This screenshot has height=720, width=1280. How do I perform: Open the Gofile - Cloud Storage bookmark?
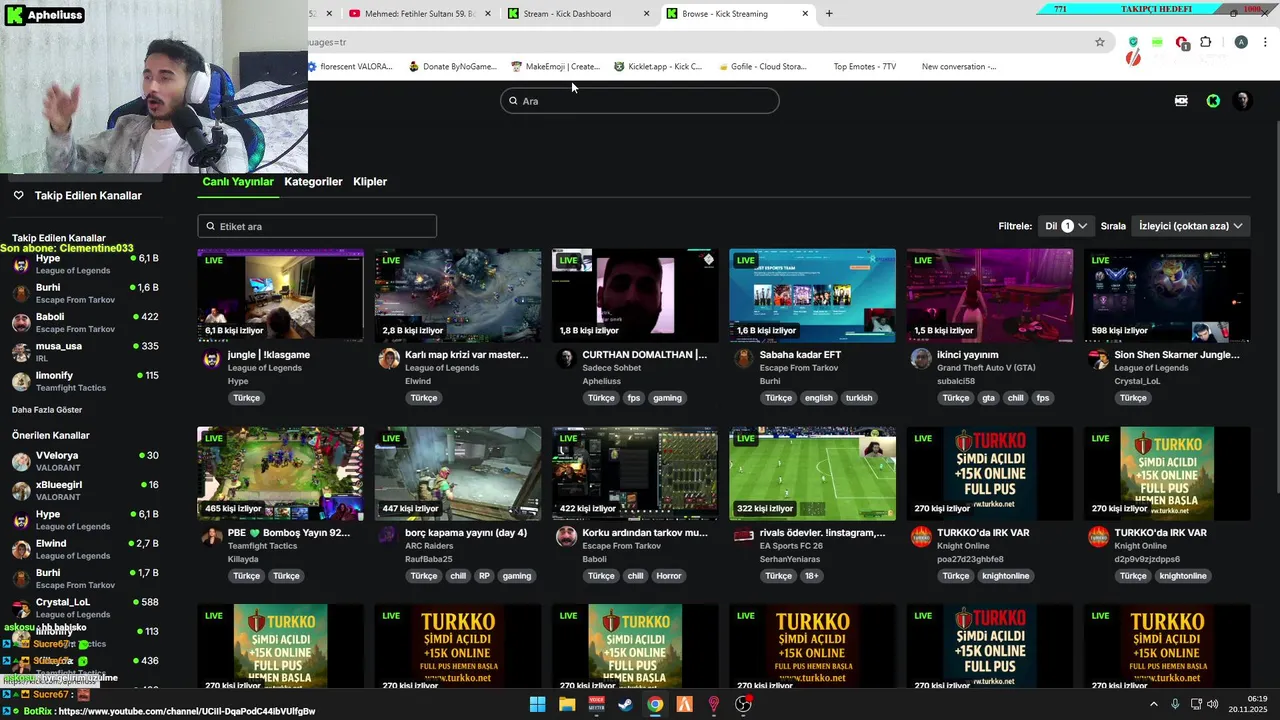click(x=762, y=67)
